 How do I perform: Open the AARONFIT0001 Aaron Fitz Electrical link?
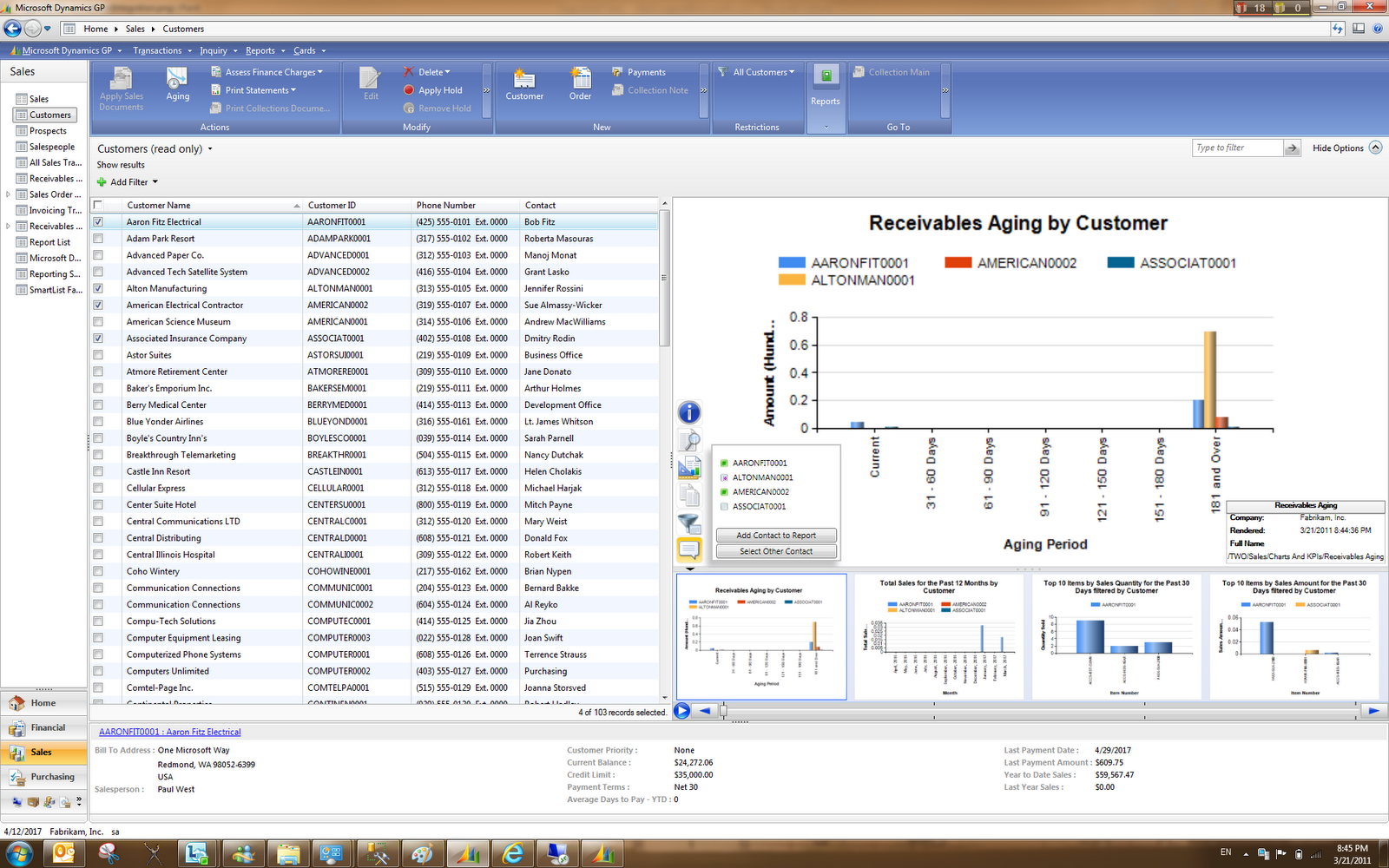coord(169,732)
